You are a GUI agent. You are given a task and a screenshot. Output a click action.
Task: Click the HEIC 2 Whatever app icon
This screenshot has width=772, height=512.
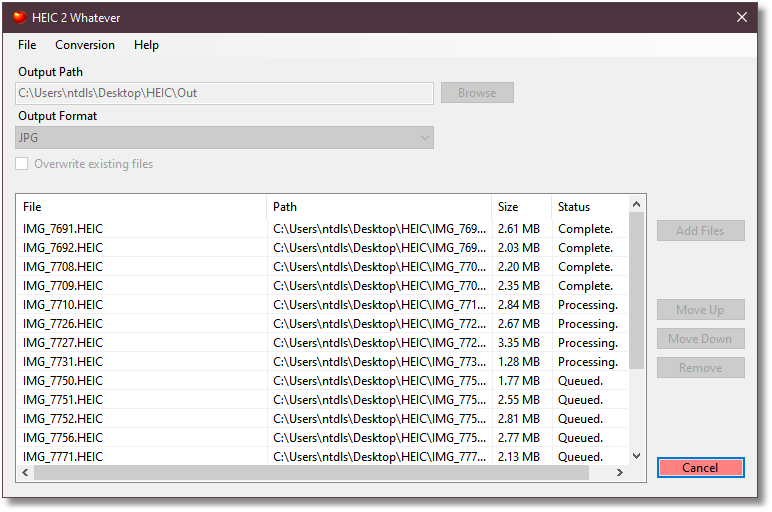[19, 18]
